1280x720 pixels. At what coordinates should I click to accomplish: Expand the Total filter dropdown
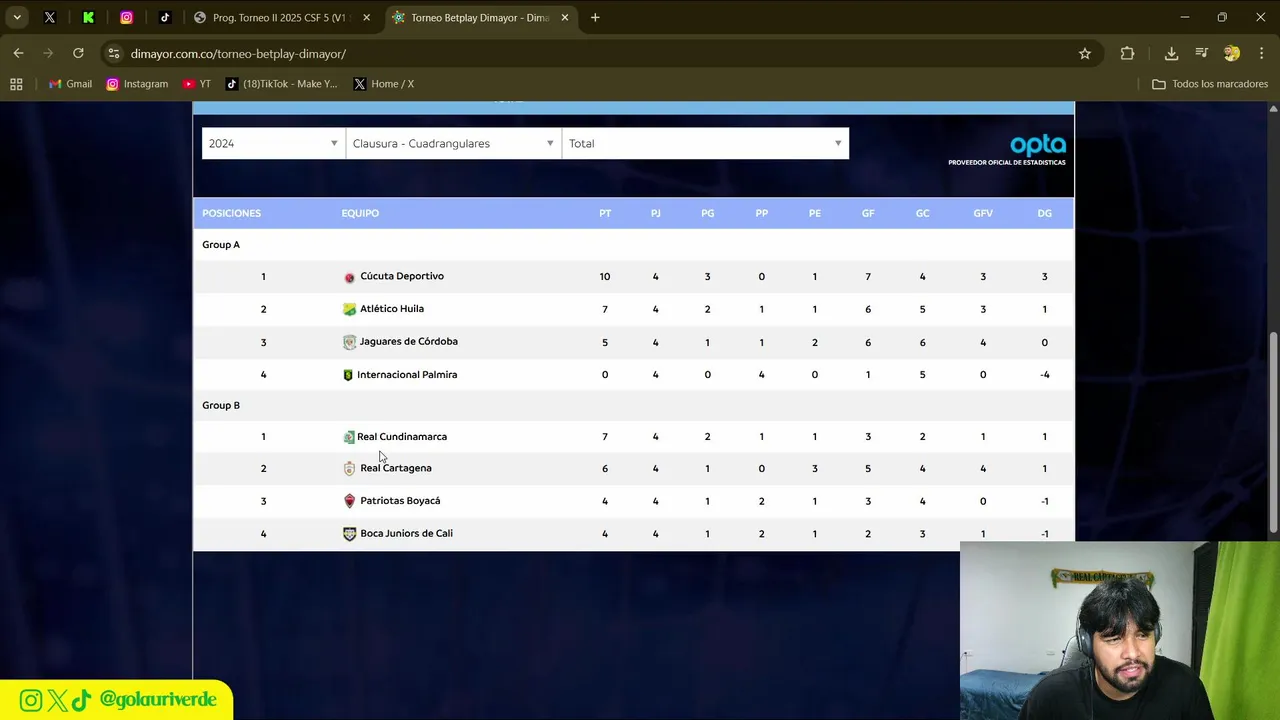[705, 143]
